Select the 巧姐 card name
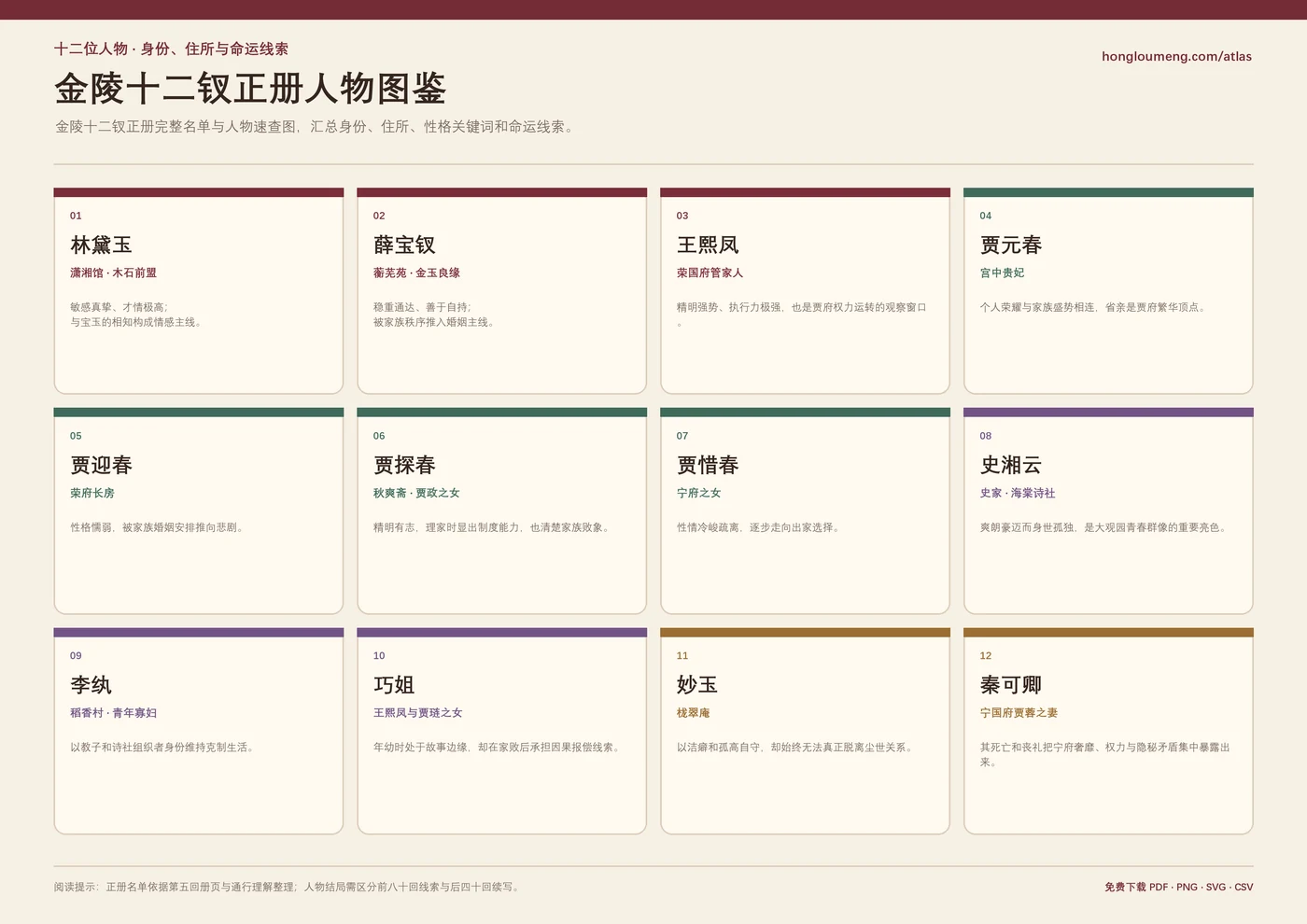This screenshot has width=1307, height=924. (394, 684)
